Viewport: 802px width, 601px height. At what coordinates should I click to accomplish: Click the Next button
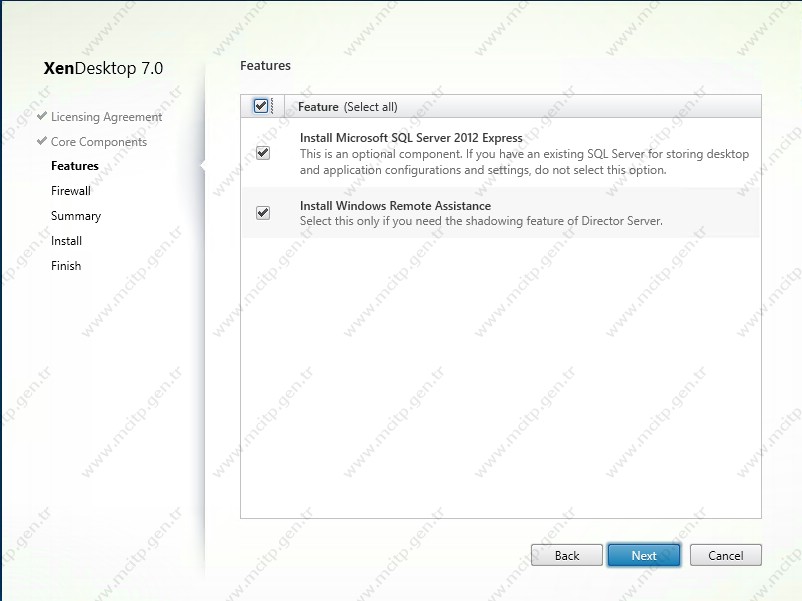click(644, 555)
